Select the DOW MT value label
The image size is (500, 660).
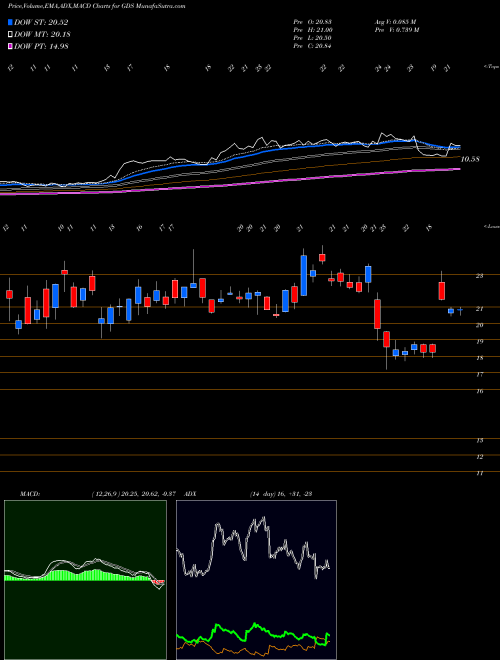click(42, 35)
